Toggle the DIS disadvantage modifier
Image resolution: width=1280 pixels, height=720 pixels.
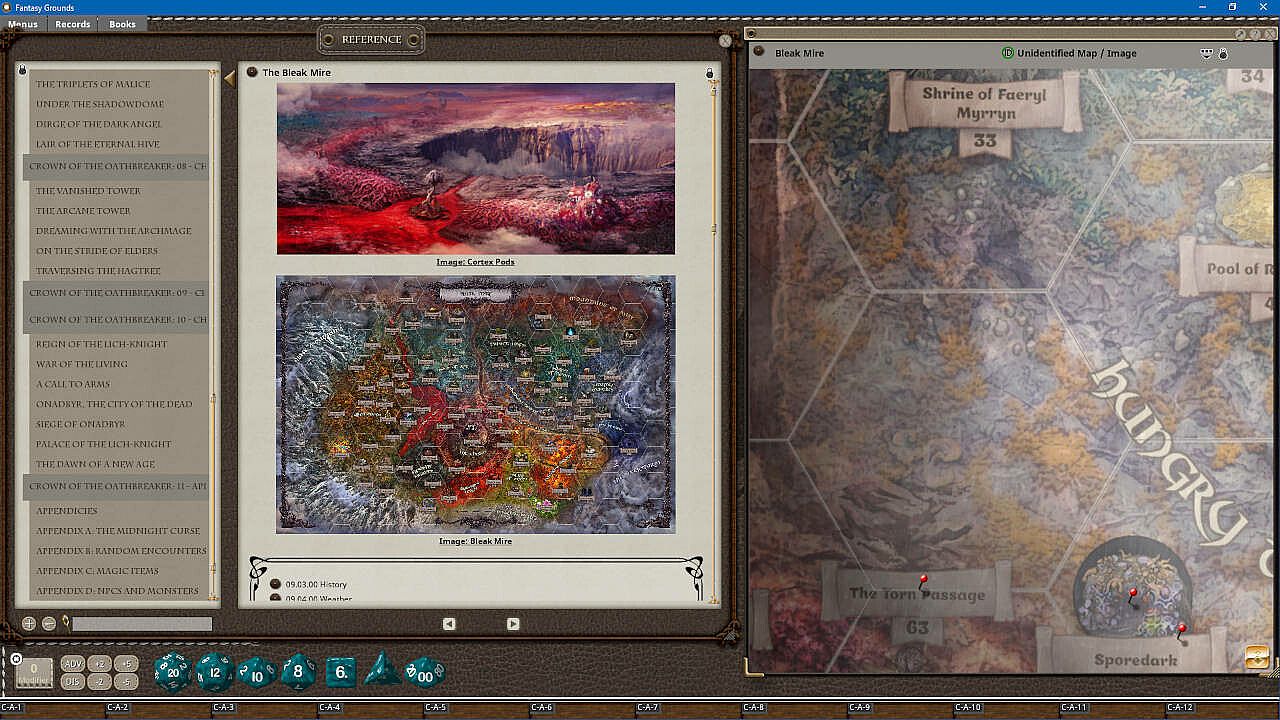72,682
